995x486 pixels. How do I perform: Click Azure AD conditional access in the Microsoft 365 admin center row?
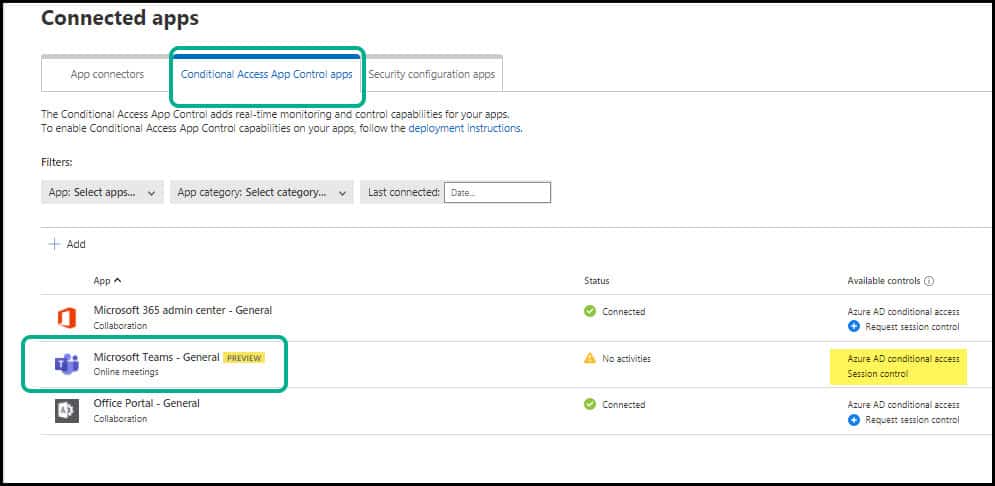click(x=904, y=312)
